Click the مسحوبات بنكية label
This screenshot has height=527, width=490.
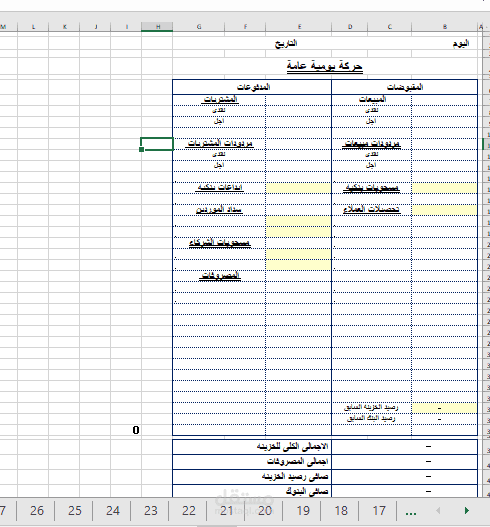point(371,188)
